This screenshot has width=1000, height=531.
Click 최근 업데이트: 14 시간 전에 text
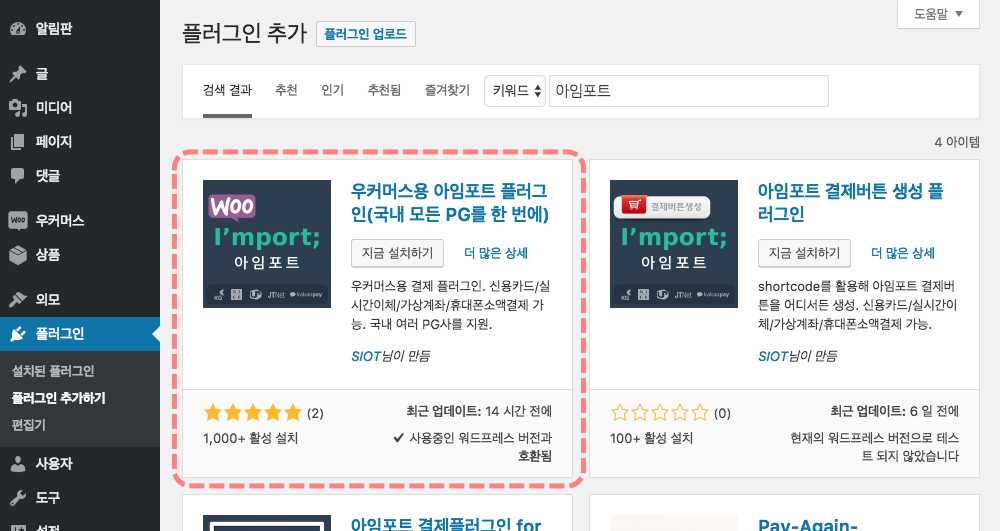(x=479, y=411)
